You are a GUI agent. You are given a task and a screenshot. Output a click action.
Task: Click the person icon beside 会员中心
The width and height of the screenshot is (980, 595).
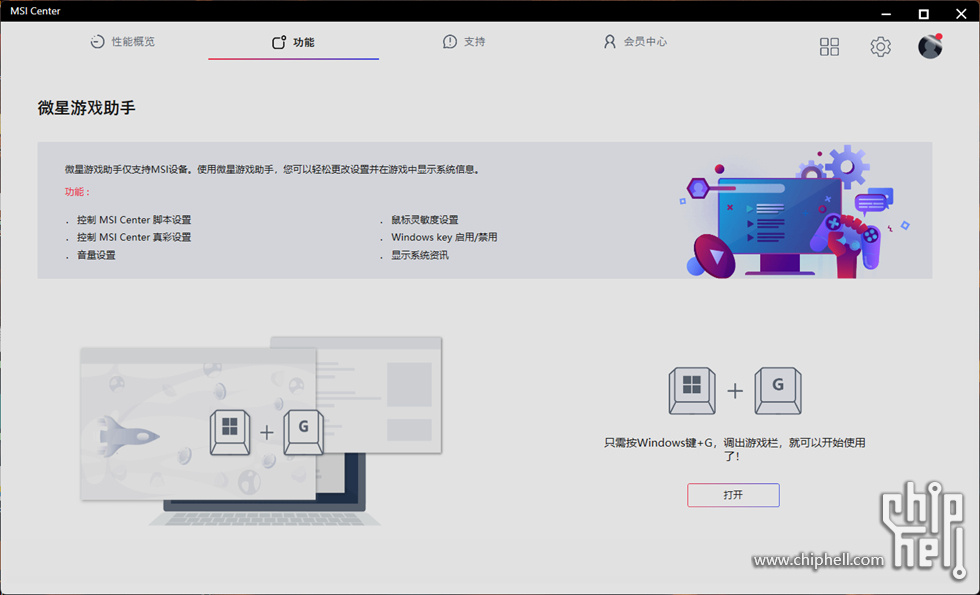pyautogui.click(x=610, y=42)
